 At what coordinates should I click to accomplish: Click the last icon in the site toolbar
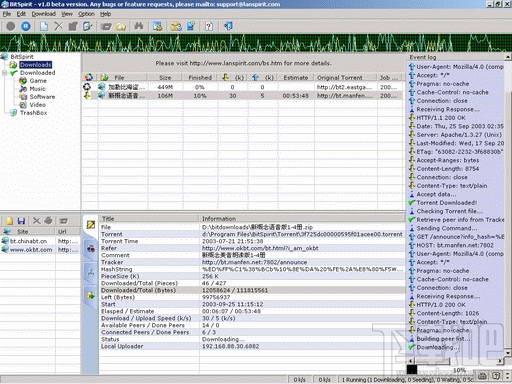(x=63, y=220)
